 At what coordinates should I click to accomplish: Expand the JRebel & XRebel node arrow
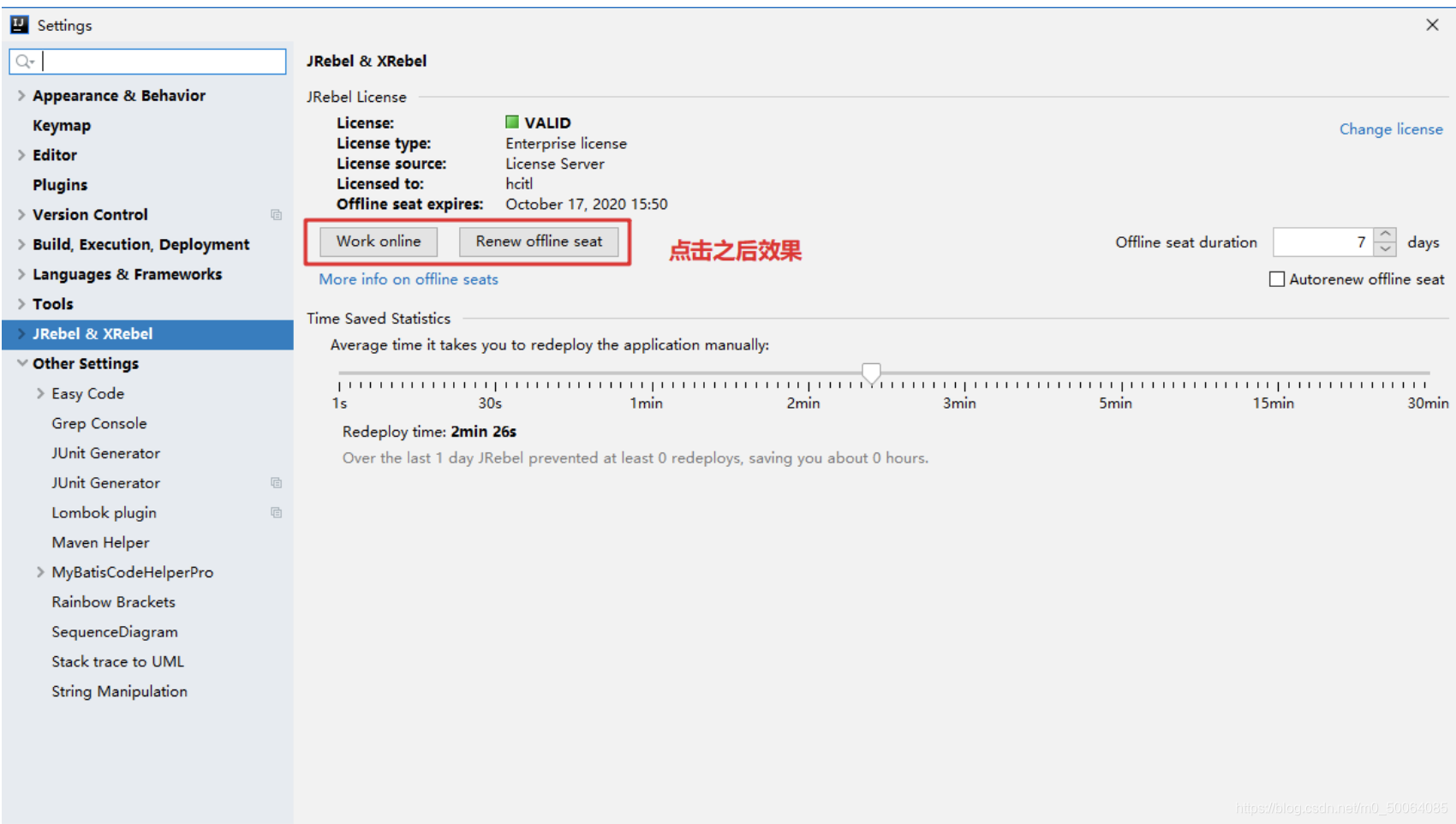pos(21,334)
